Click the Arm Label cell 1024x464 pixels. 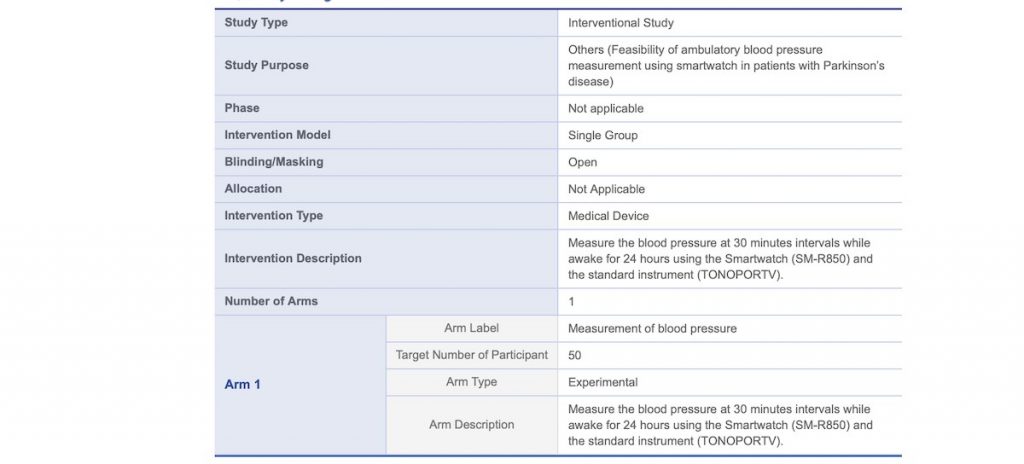[471, 328]
